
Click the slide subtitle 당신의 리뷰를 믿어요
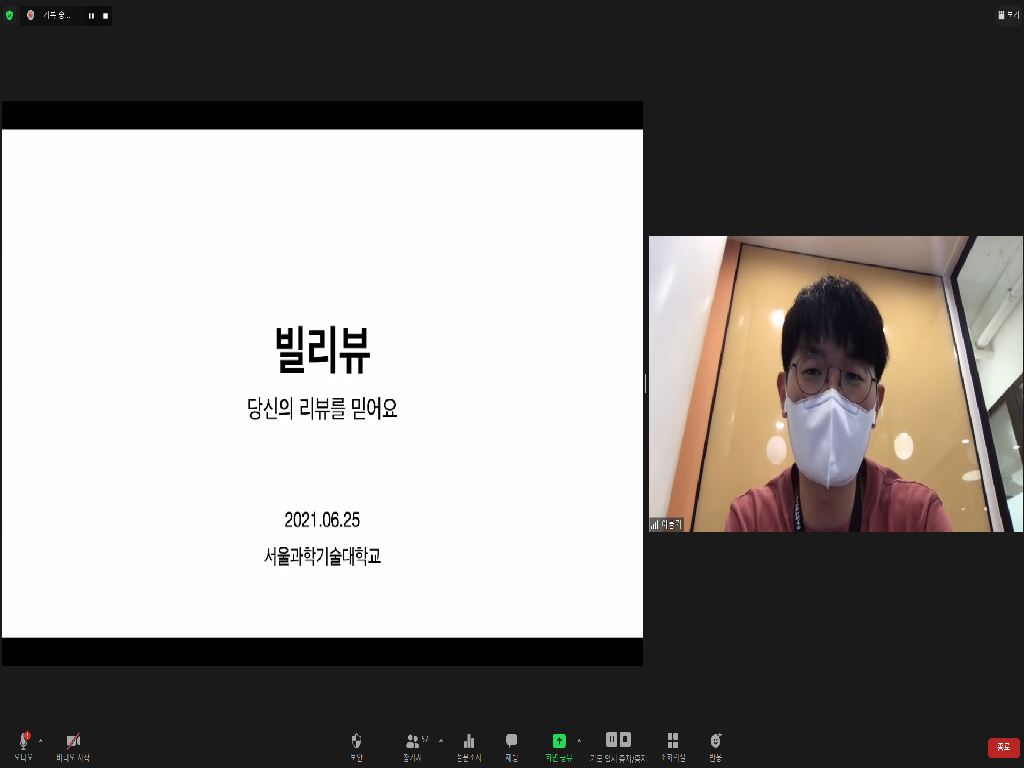pos(322,409)
